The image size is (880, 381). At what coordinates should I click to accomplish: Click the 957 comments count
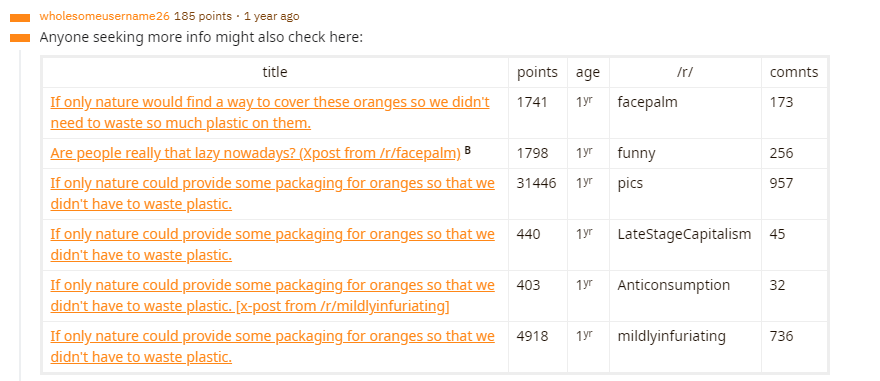point(781,183)
